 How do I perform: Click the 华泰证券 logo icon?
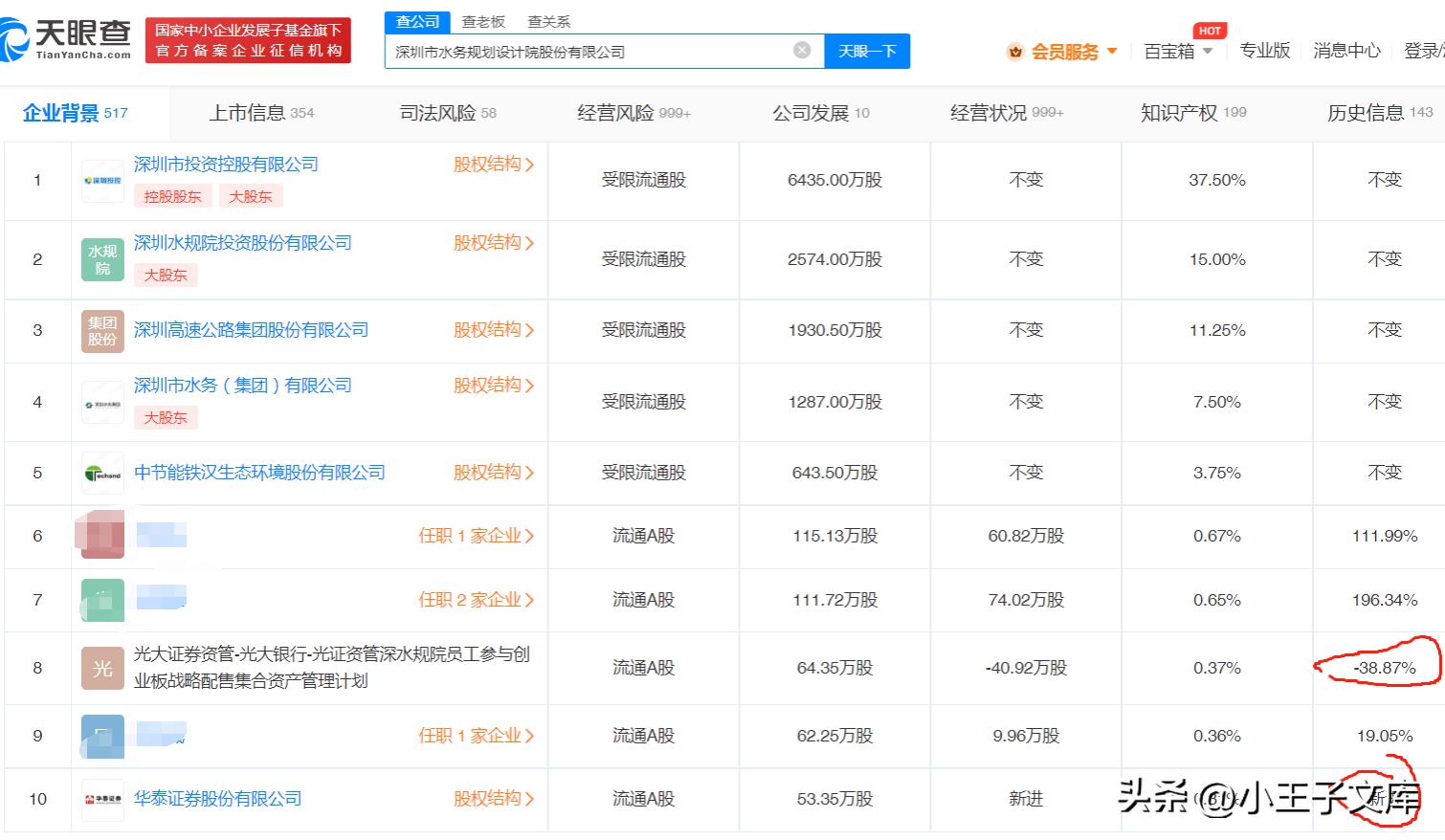point(101,799)
